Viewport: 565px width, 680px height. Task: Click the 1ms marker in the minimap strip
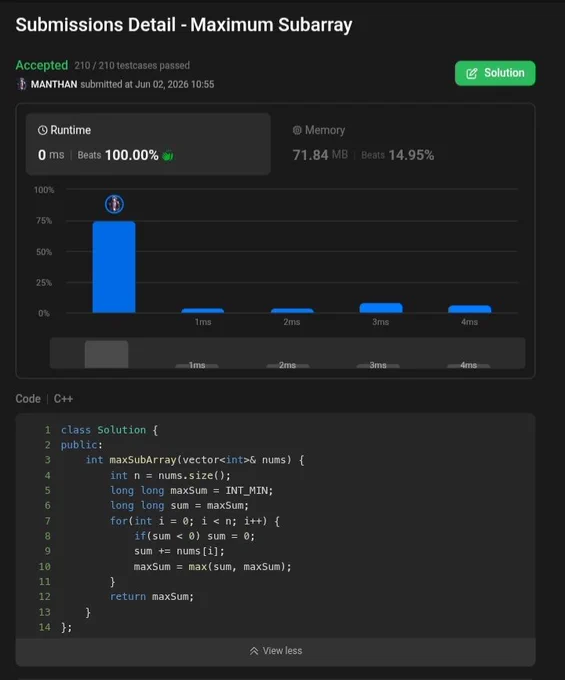tap(197, 365)
